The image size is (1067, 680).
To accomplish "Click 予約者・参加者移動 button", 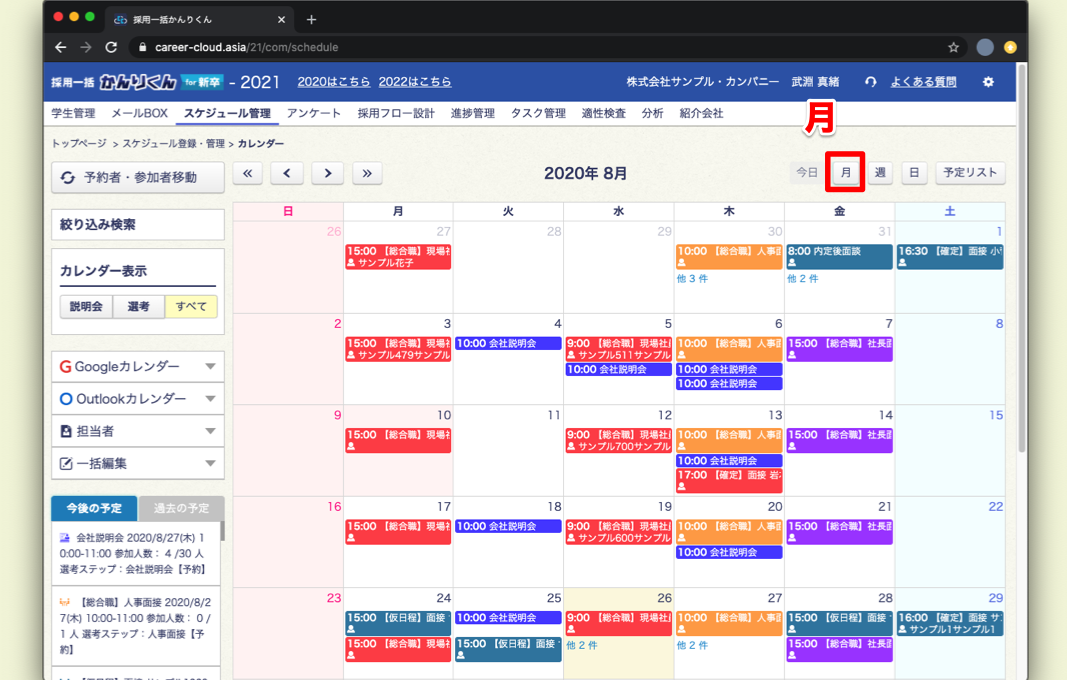I will 138,177.
